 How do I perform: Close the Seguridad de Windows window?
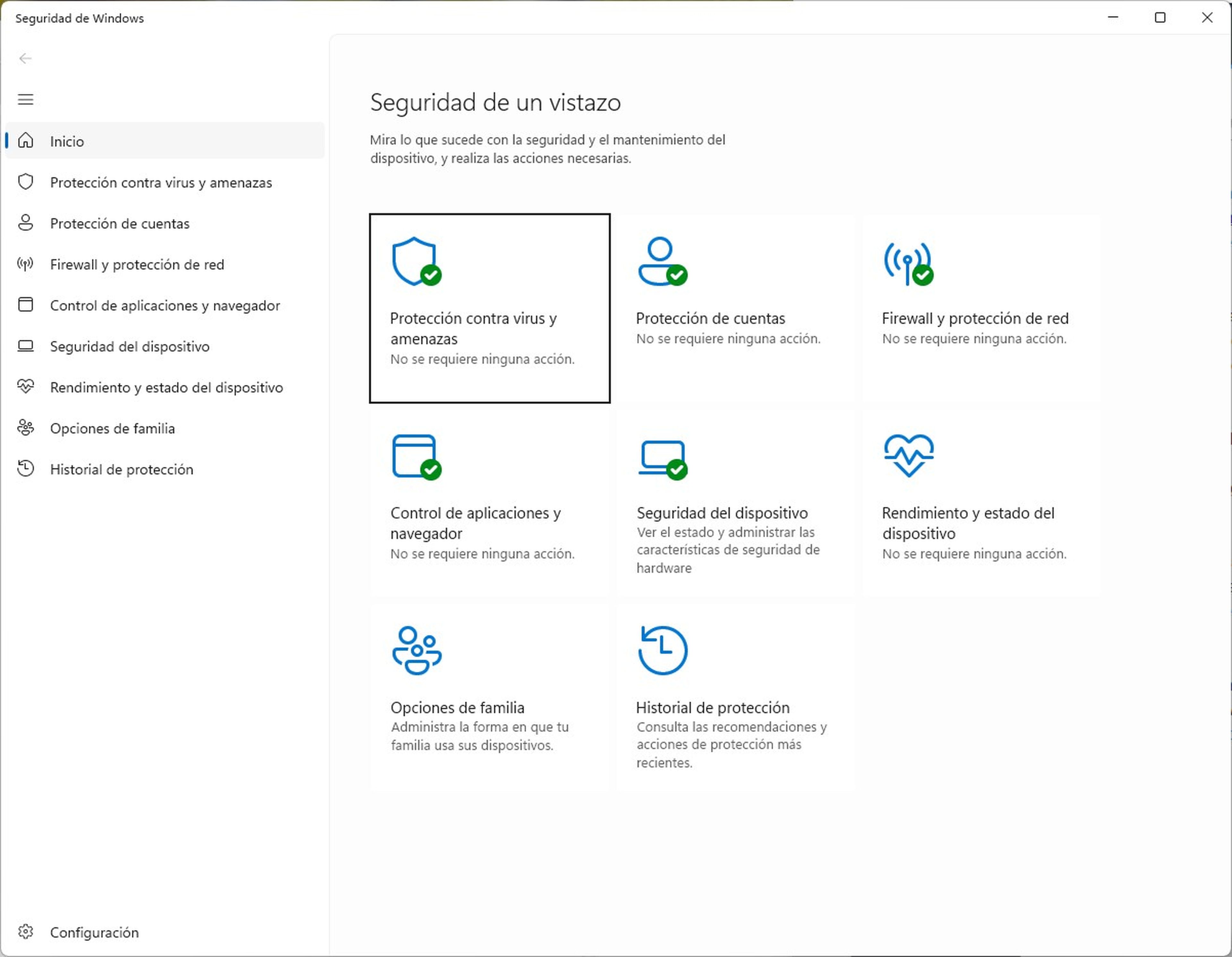coord(1207,18)
